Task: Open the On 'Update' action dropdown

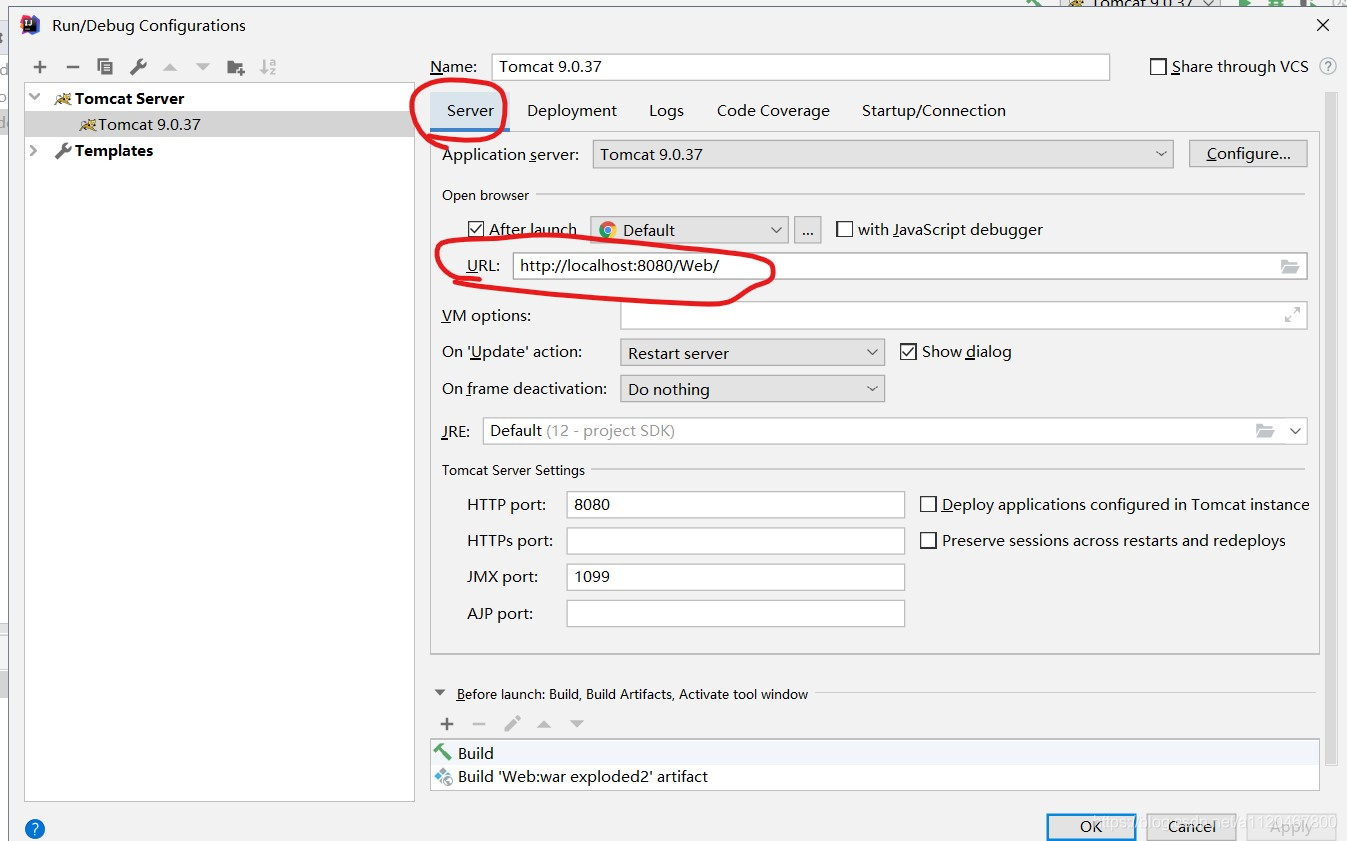Action: coord(752,353)
